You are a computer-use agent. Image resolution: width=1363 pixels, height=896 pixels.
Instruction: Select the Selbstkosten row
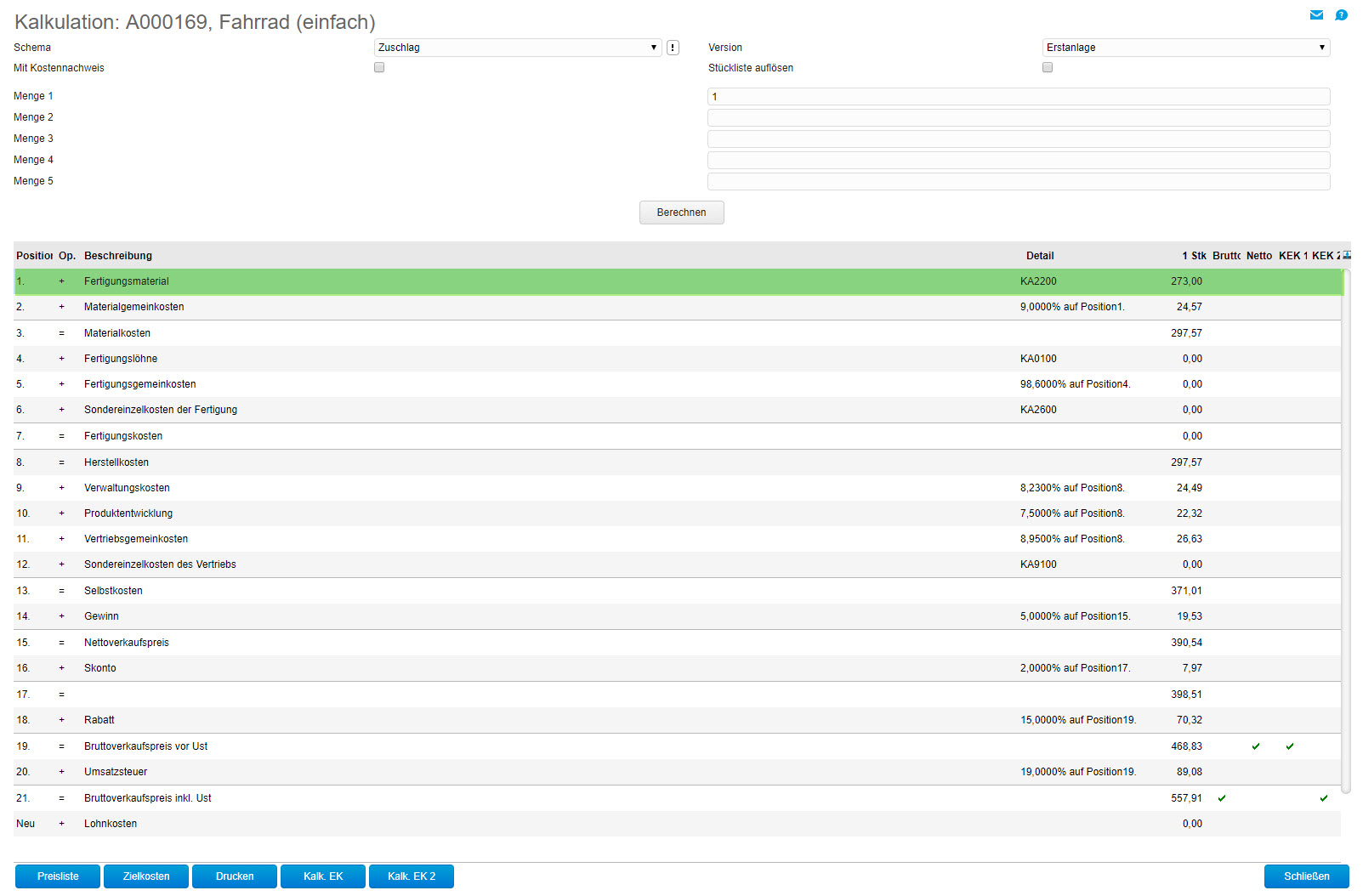click(x=113, y=591)
